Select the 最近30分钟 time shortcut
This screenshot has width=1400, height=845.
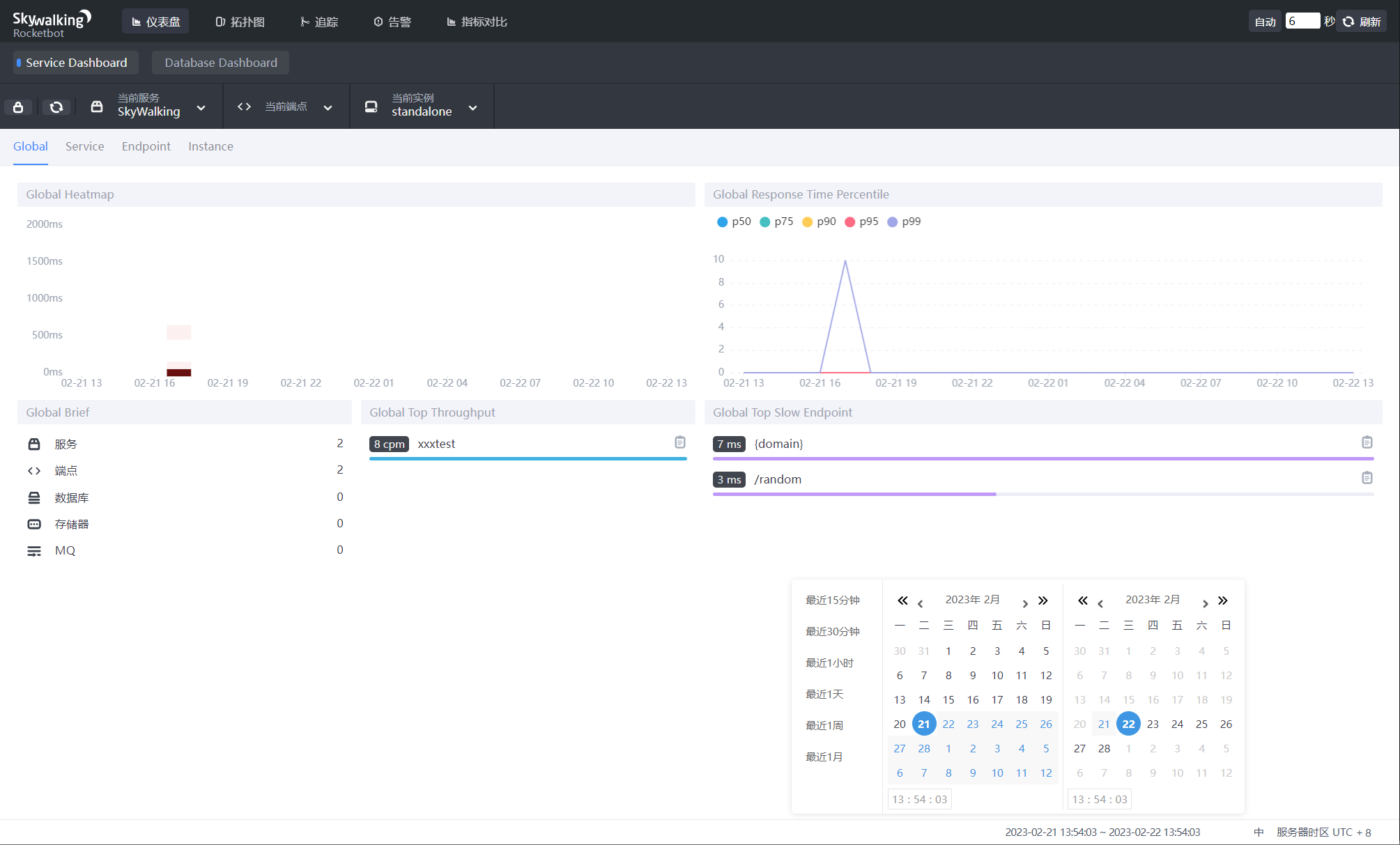click(x=833, y=631)
